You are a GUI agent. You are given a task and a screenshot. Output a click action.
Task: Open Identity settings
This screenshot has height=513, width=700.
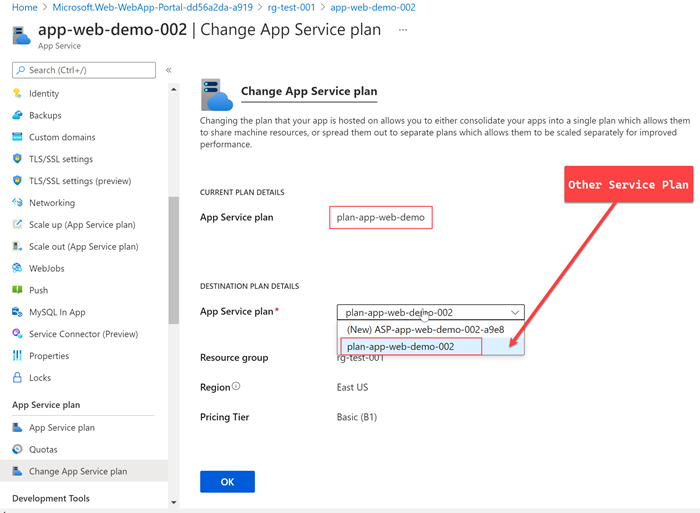click(44, 93)
